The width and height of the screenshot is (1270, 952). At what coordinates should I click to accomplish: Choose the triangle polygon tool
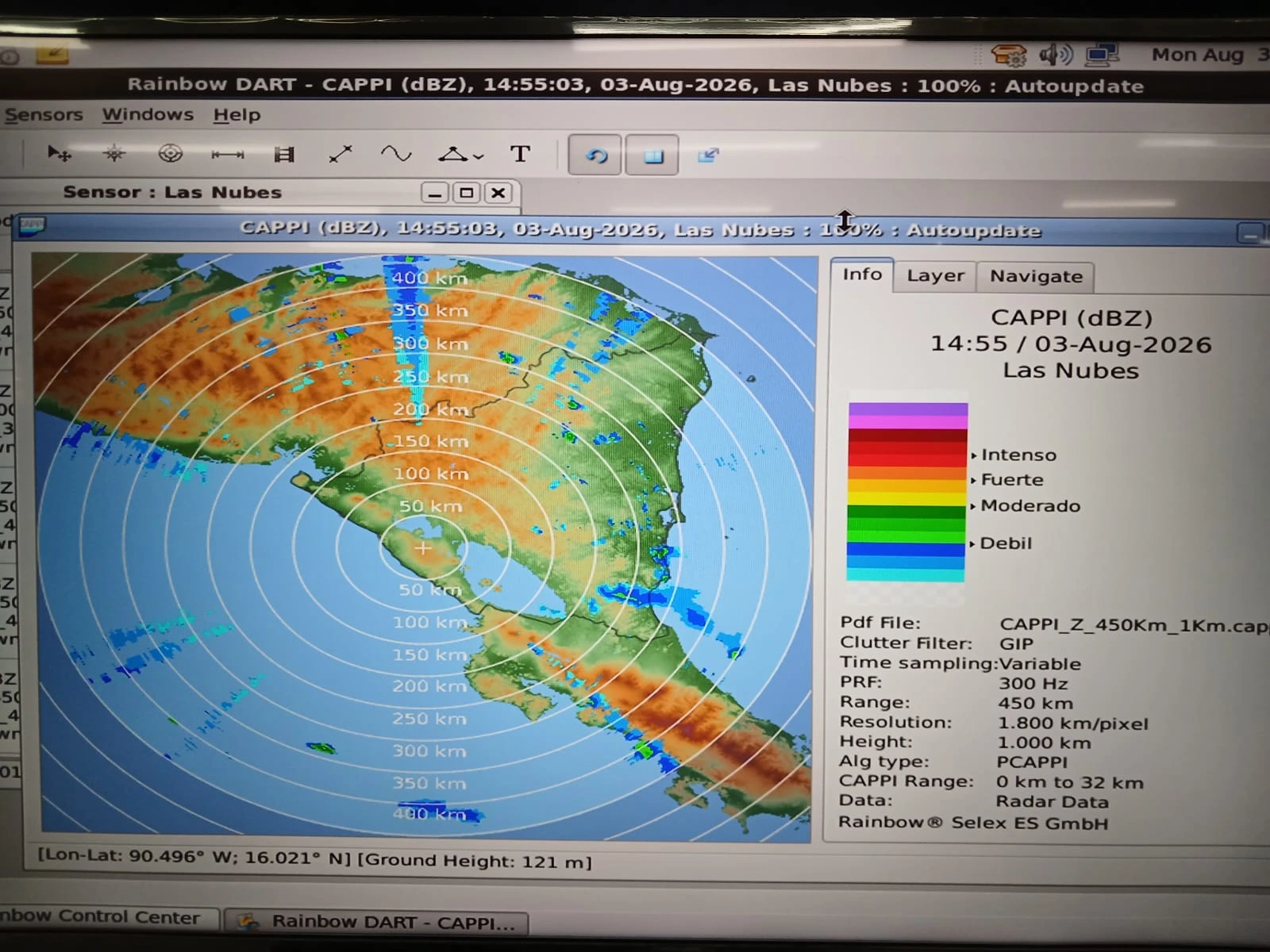pyautogui.click(x=453, y=154)
